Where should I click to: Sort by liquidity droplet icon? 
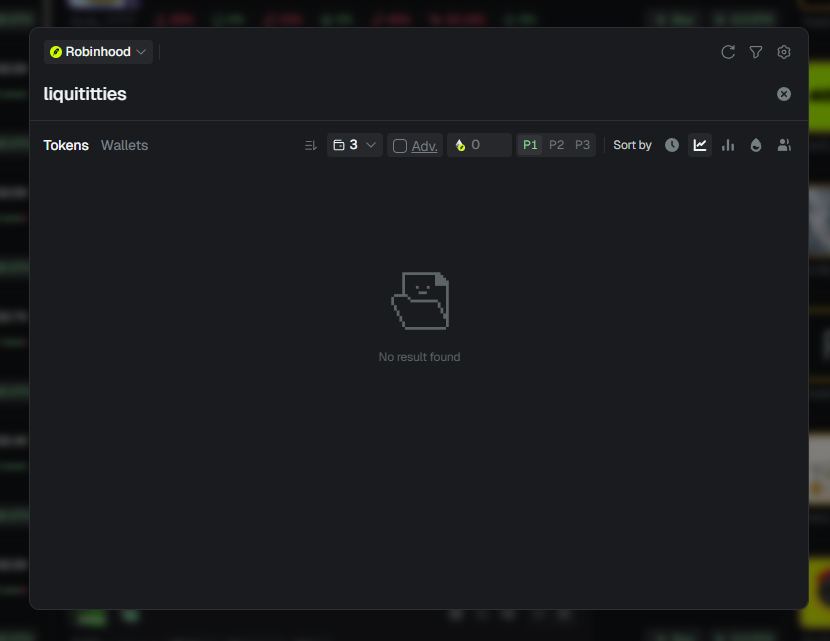(x=756, y=145)
